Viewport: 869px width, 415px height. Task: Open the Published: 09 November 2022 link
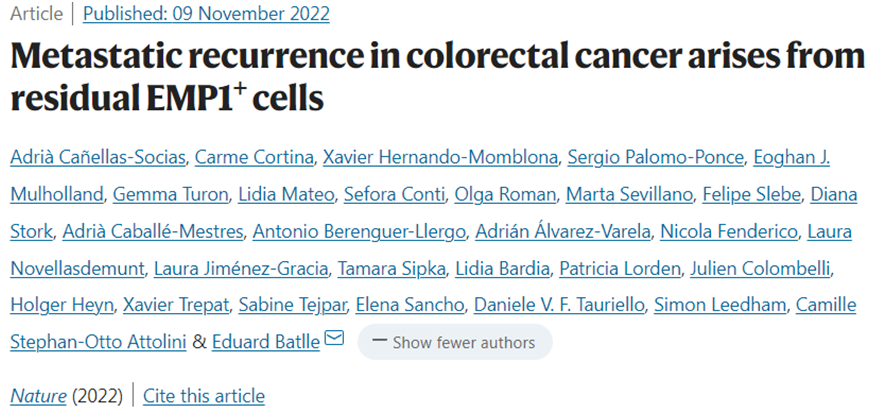[206, 13]
